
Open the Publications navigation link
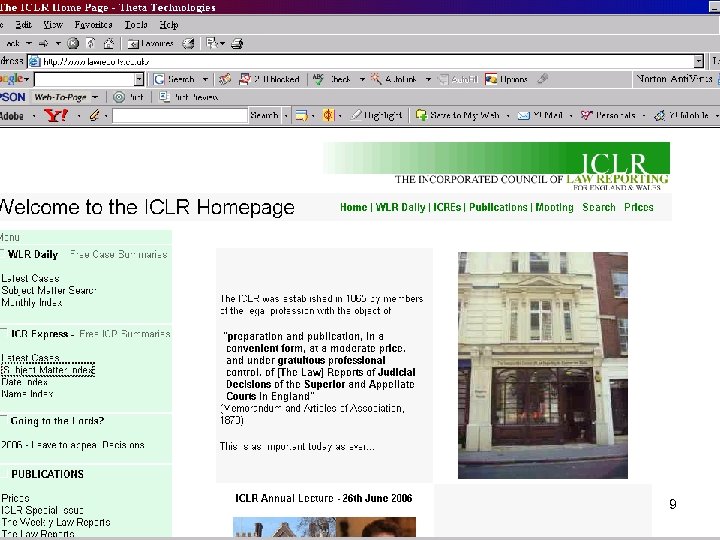[x=498, y=208]
